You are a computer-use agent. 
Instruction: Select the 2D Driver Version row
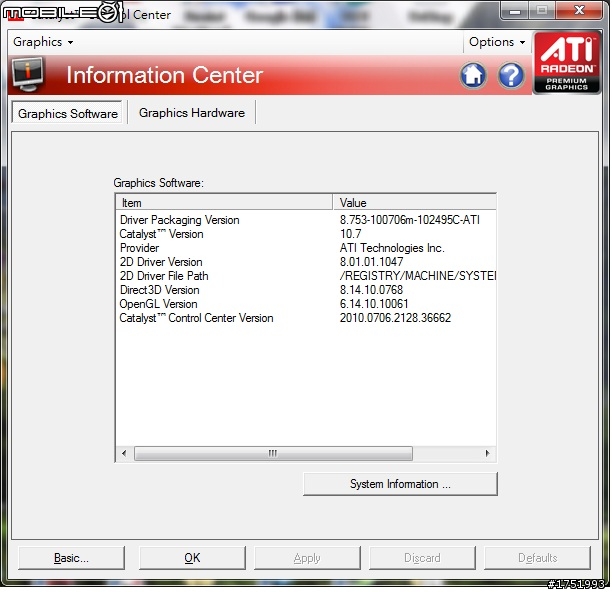(x=306, y=262)
